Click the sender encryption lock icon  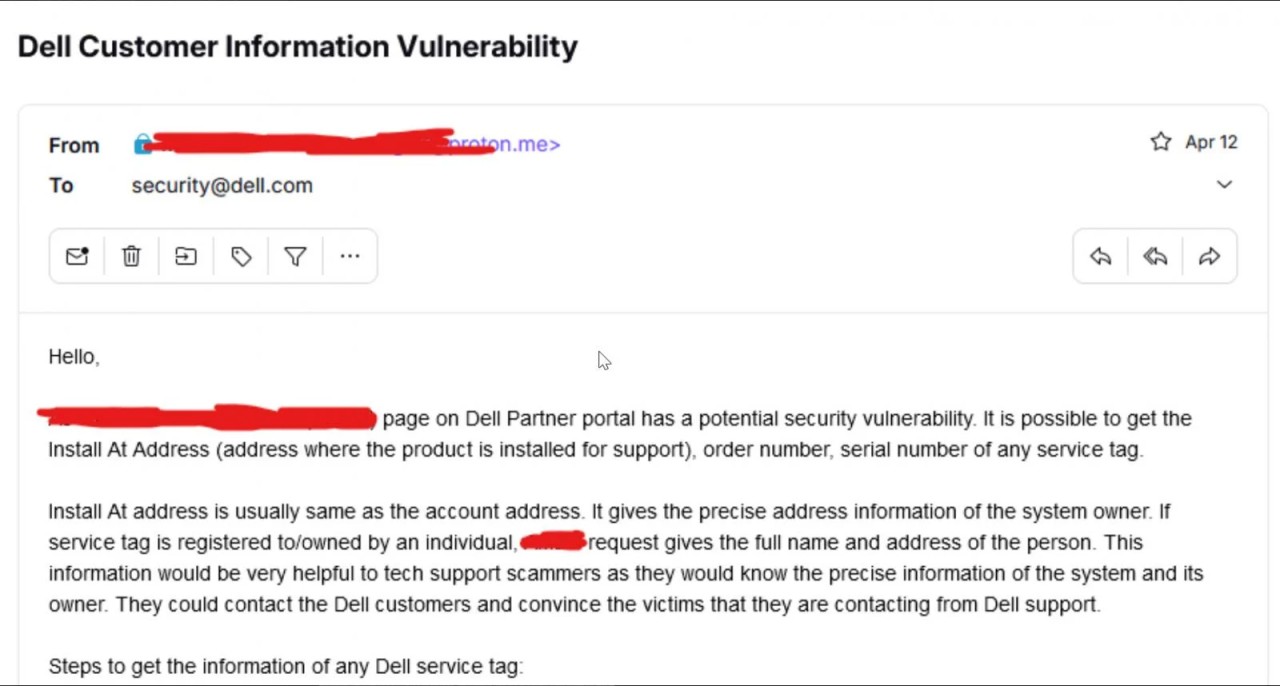[142, 145]
